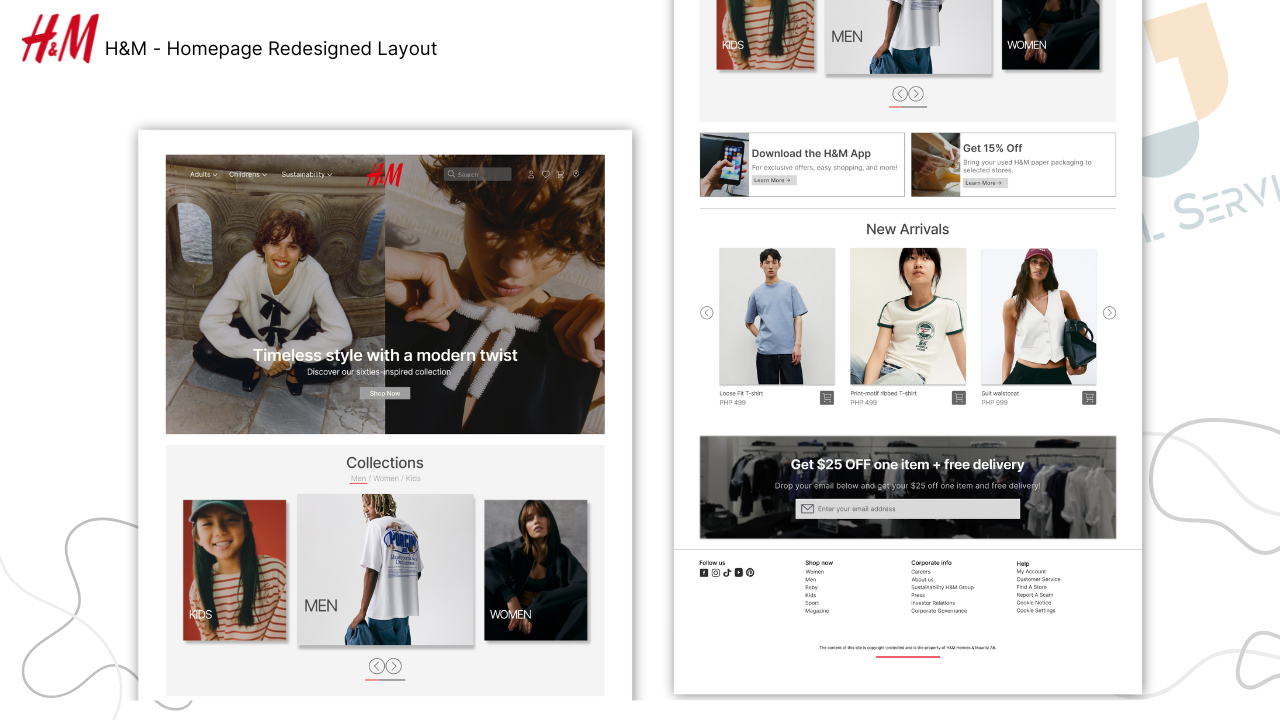Open the Loose Fit T-shirt product photo
Viewport: 1280px width, 720px height.
pos(777,316)
